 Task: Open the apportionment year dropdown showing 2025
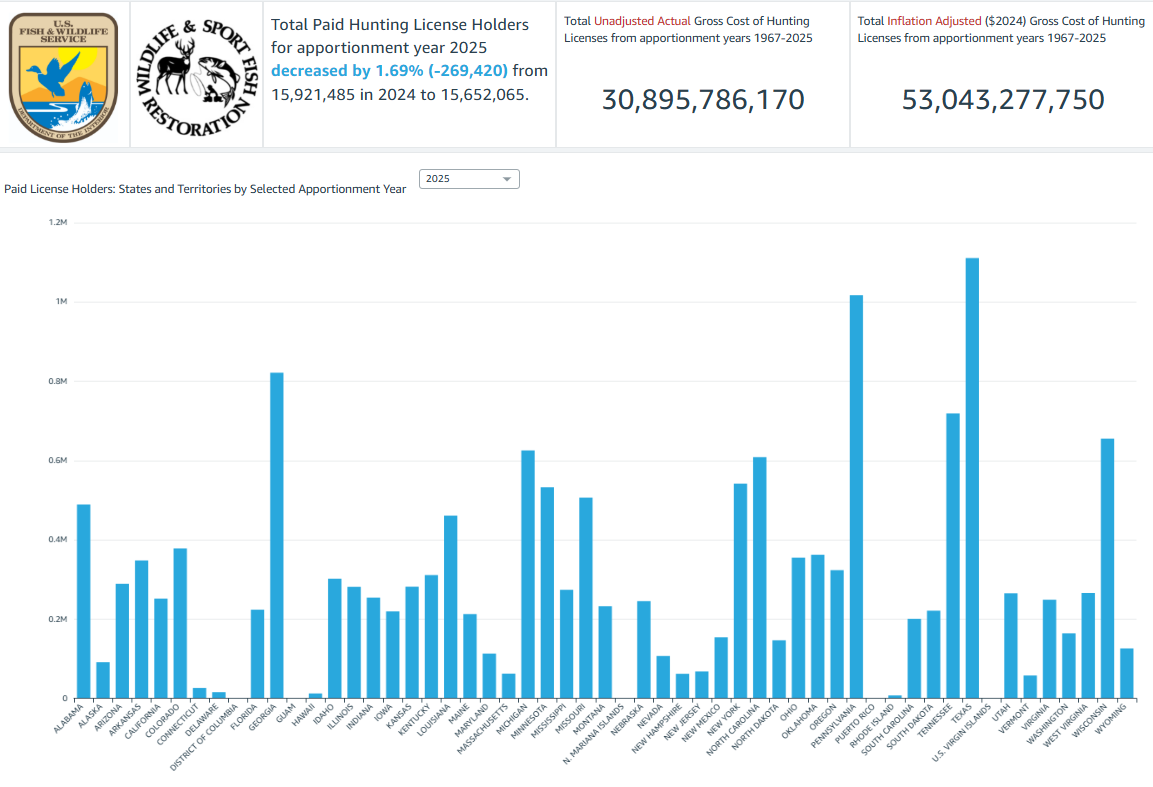[468, 179]
